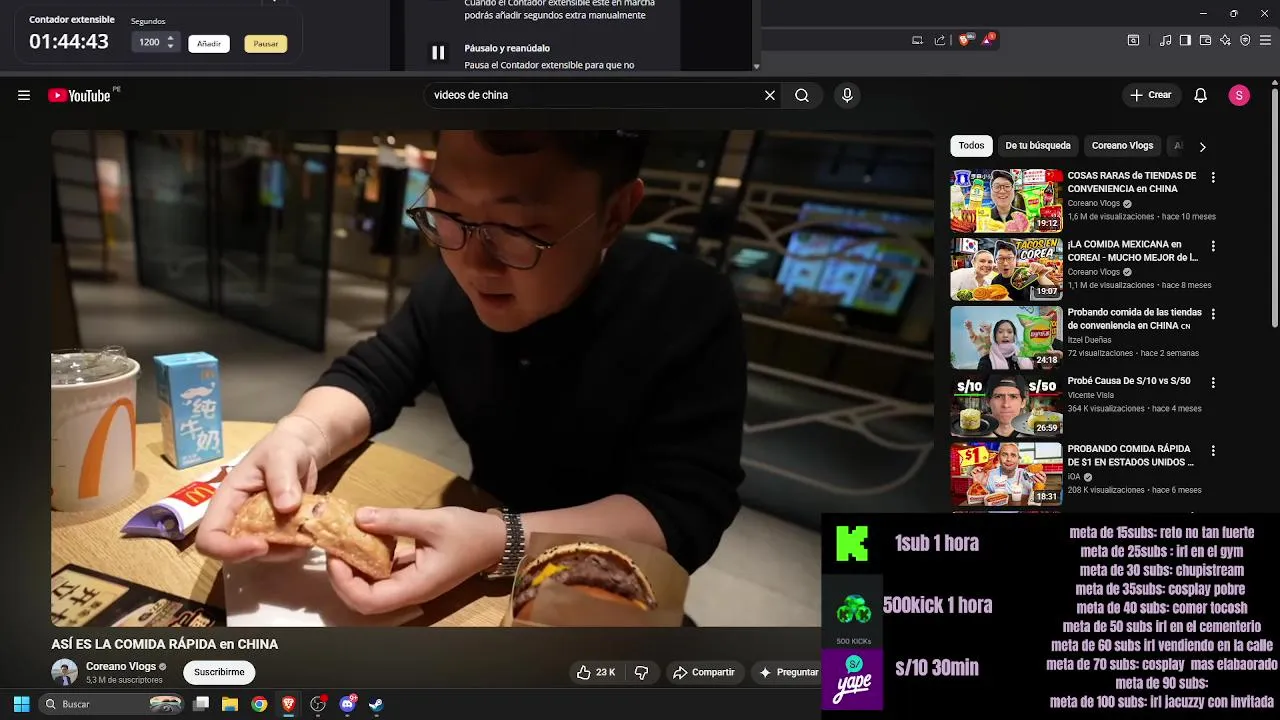Click the taskbar Buscar search box
1280x720 pixels.
(x=112, y=704)
